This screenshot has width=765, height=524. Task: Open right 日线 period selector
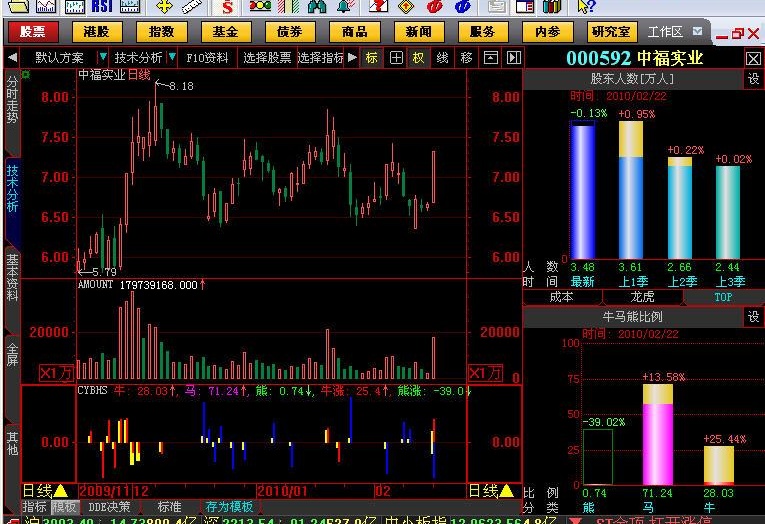pos(491,491)
